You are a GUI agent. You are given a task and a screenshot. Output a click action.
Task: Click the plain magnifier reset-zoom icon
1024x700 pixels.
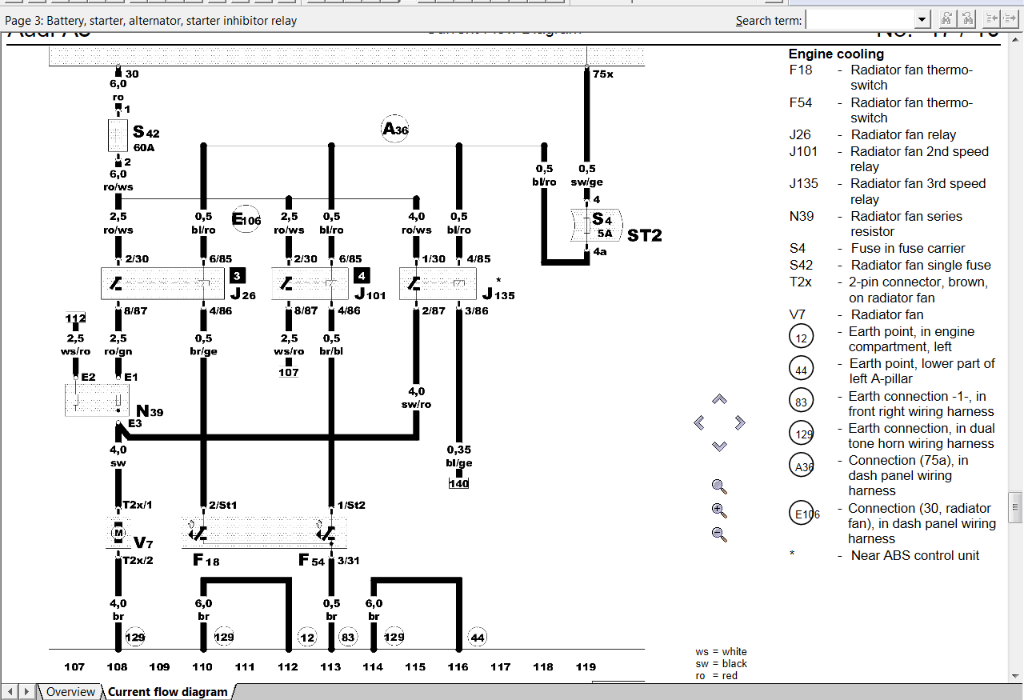pos(719,486)
